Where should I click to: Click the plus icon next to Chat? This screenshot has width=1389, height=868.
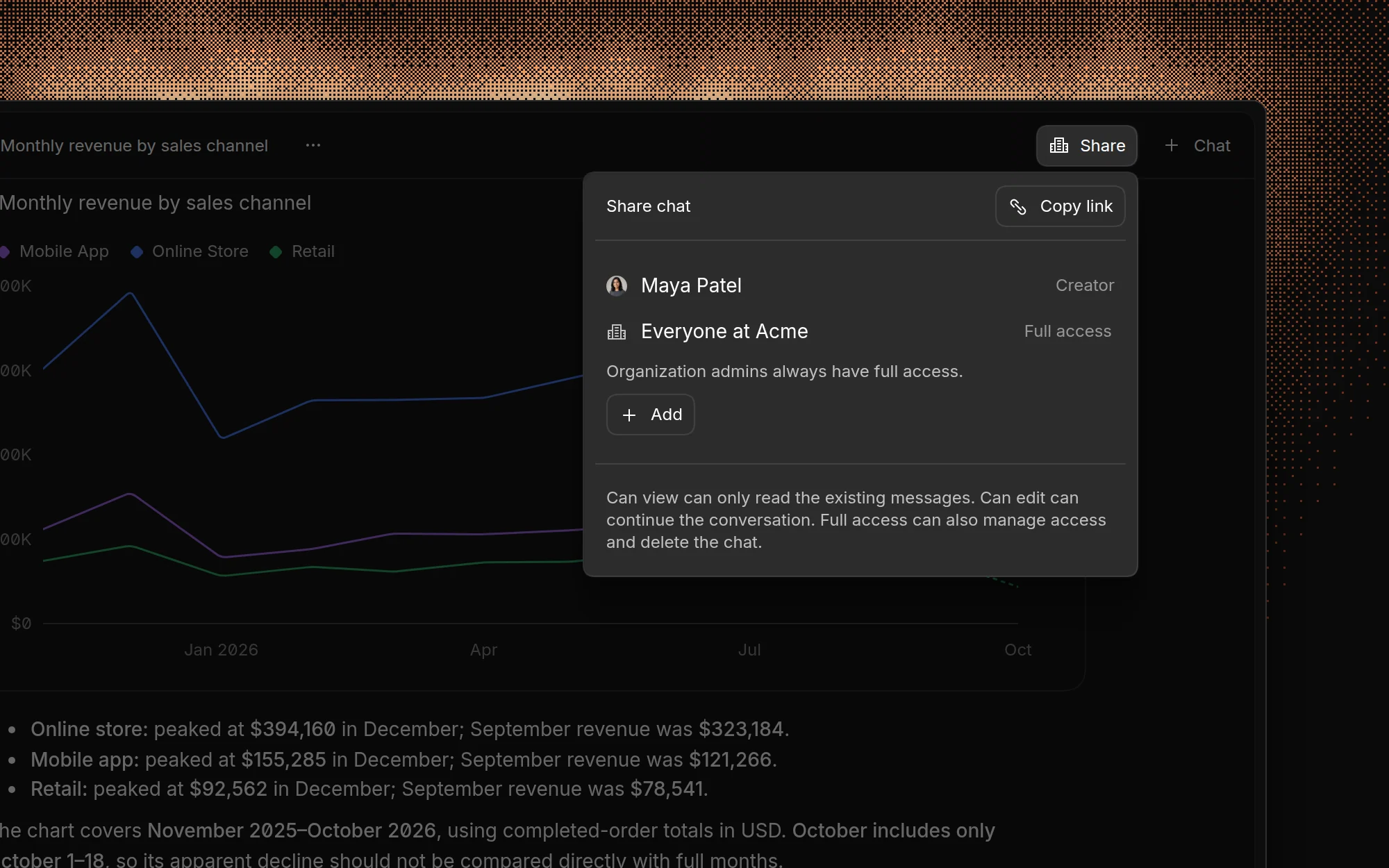1172,146
